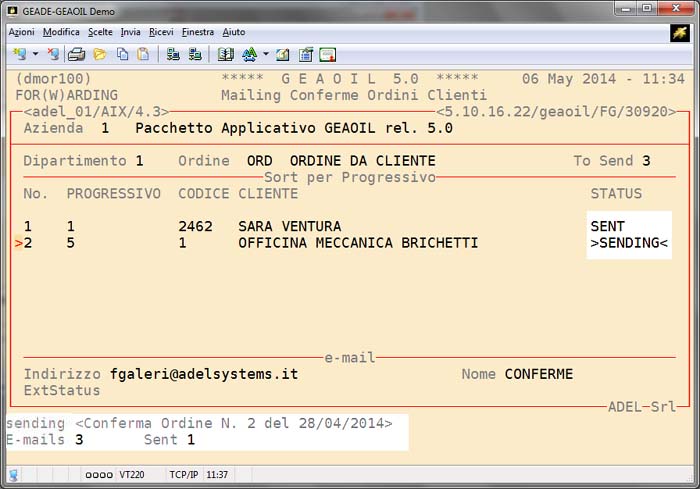Click the paste clipboard icon
700x489 pixels.
[x=143, y=54]
